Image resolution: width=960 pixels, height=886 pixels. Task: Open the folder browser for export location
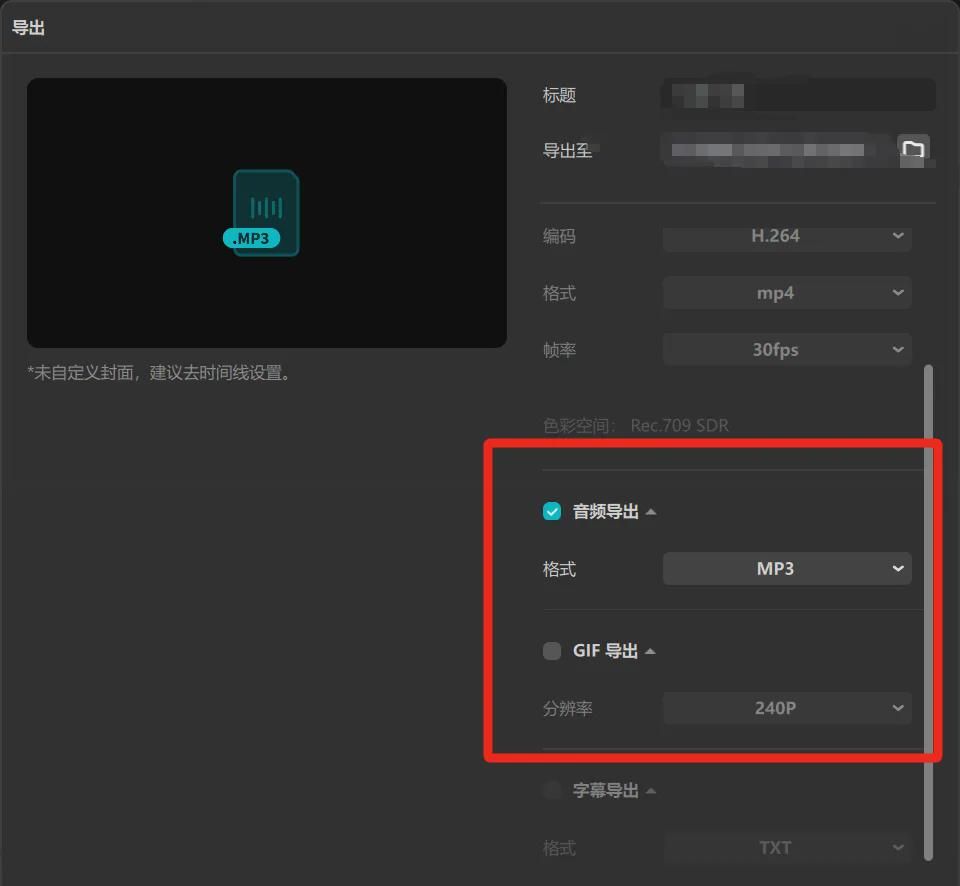[x=914, y=150]
